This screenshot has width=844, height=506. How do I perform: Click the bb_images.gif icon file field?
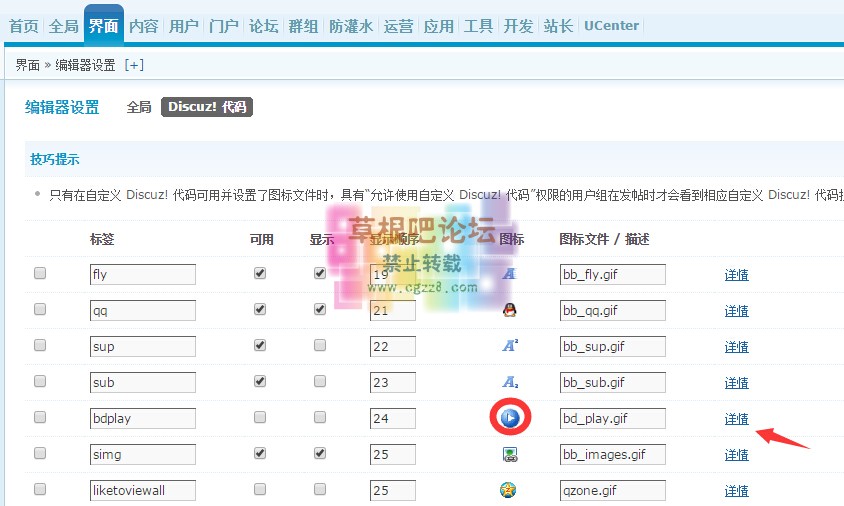[613, 454]
